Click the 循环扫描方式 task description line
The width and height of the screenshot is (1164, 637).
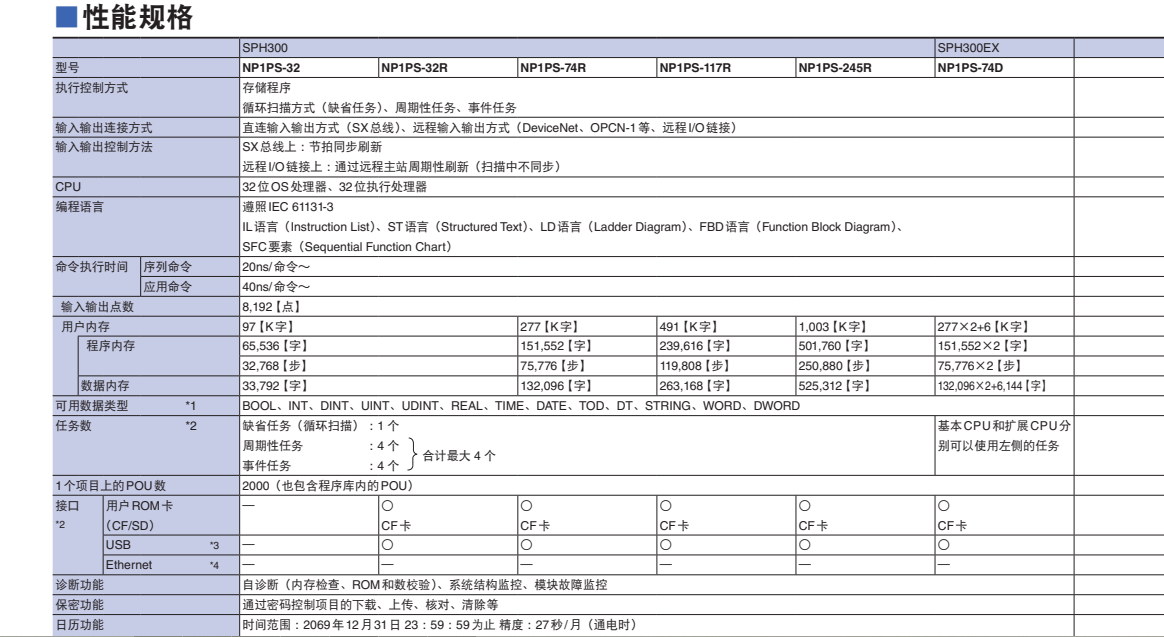click(379, 108)
